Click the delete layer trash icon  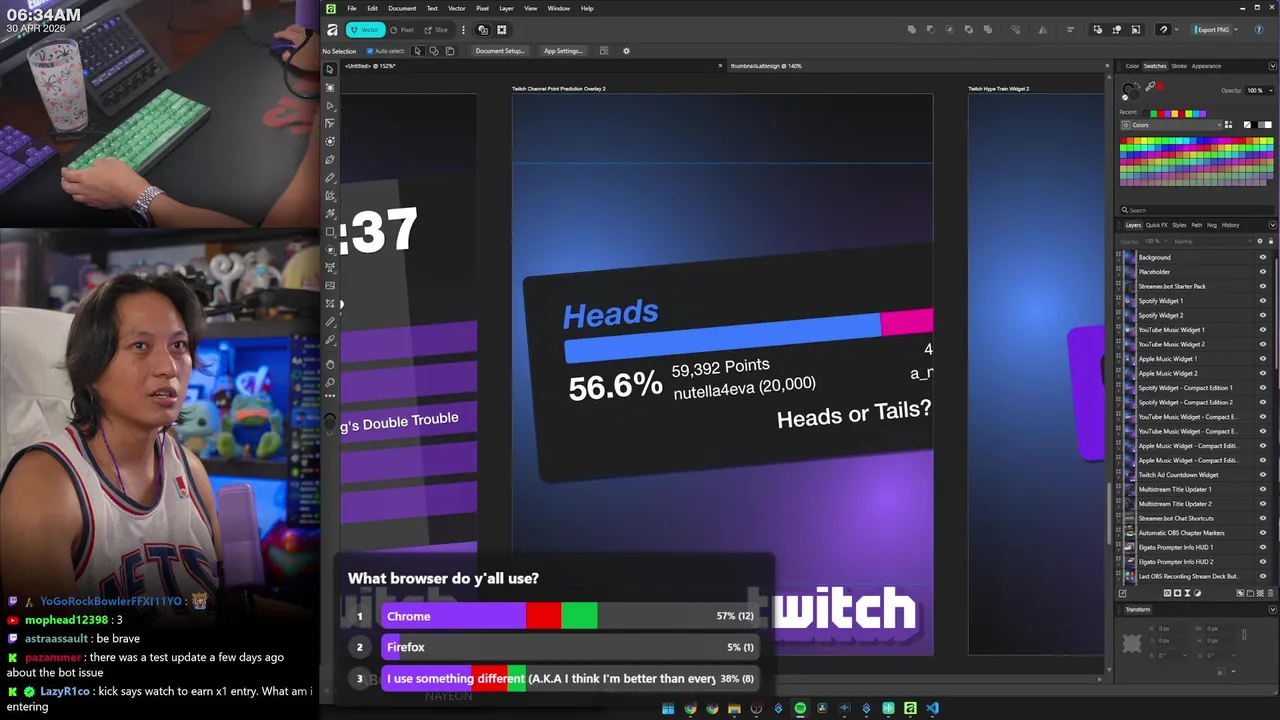pos(1269,593)
